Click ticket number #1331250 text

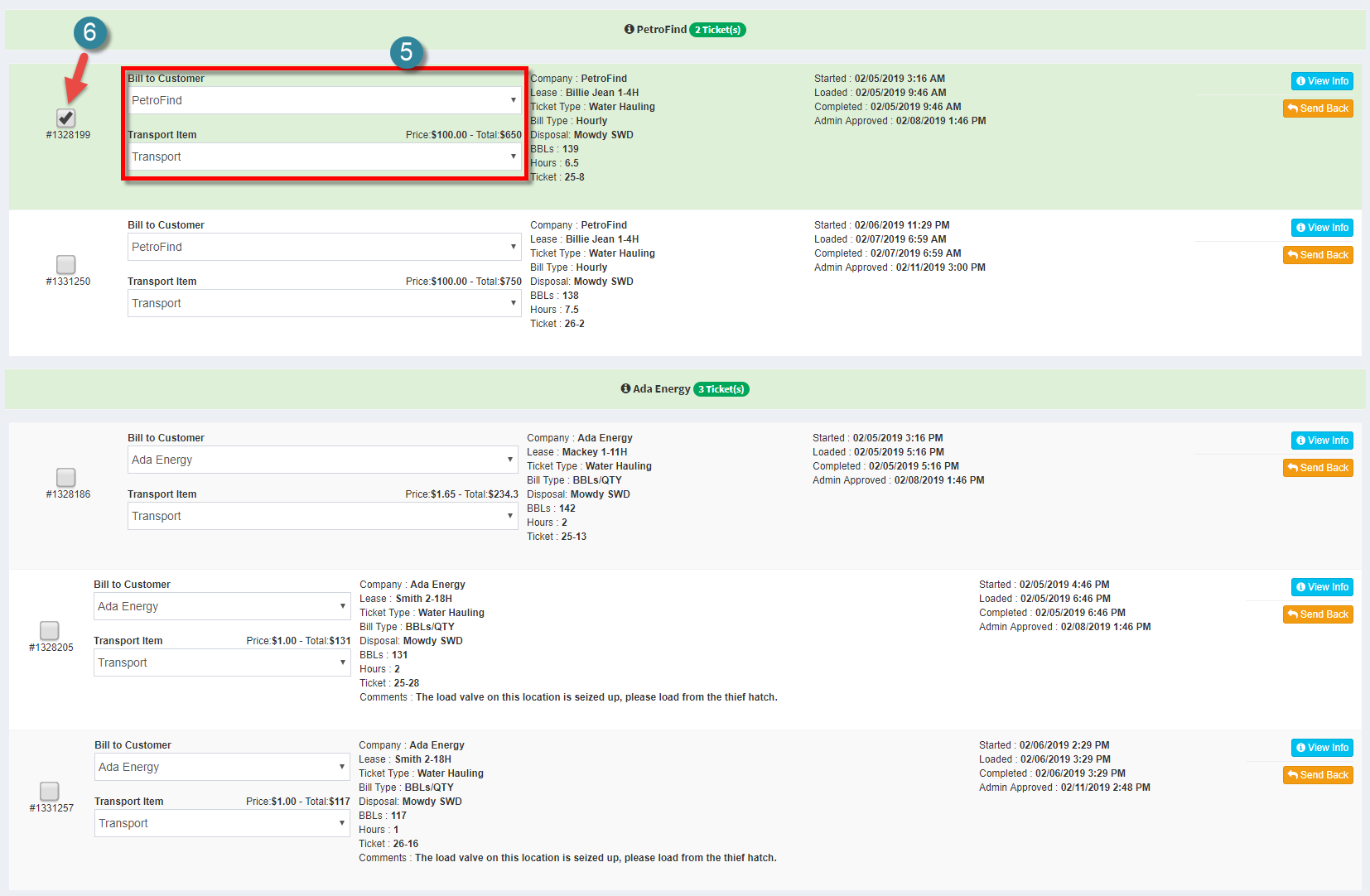[68, 282]
